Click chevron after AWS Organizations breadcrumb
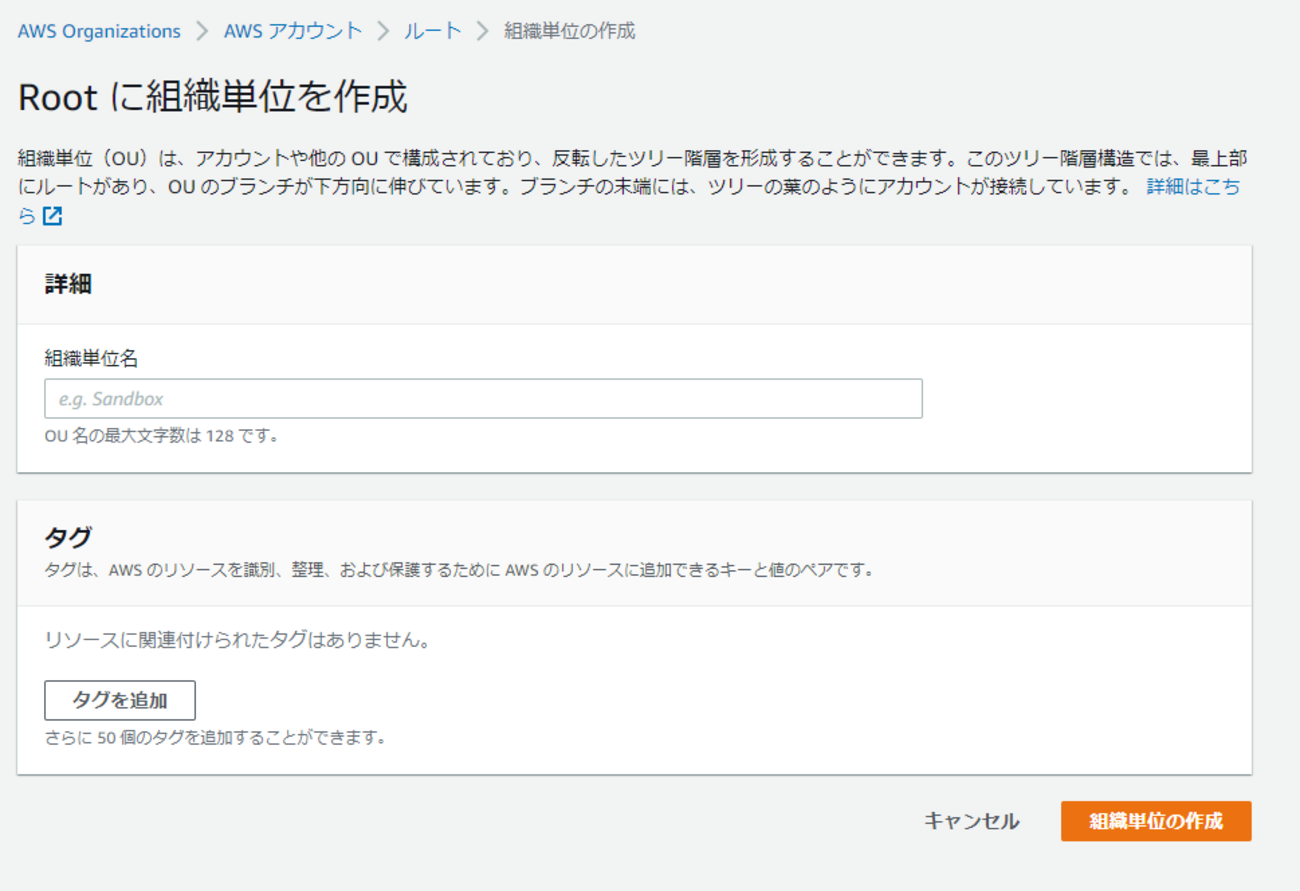The width and height of the screenshot is (1300, 891). (x=203, y=31)
